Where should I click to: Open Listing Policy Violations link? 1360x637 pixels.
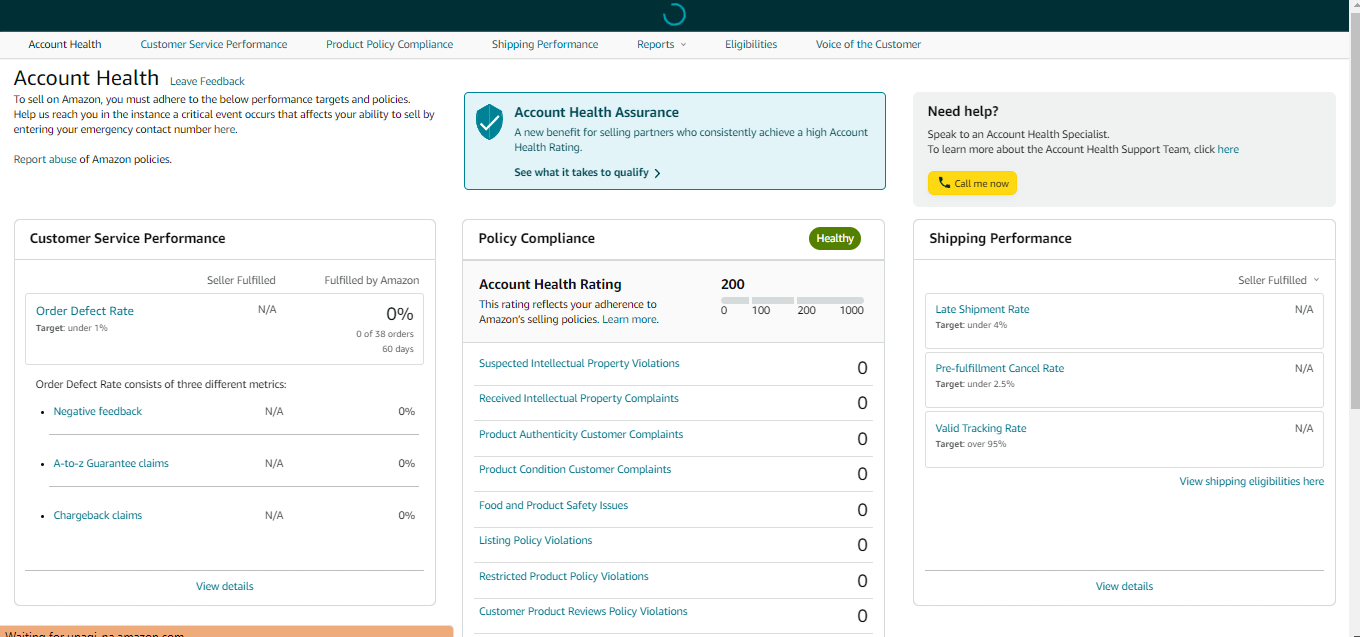(535, 540)
